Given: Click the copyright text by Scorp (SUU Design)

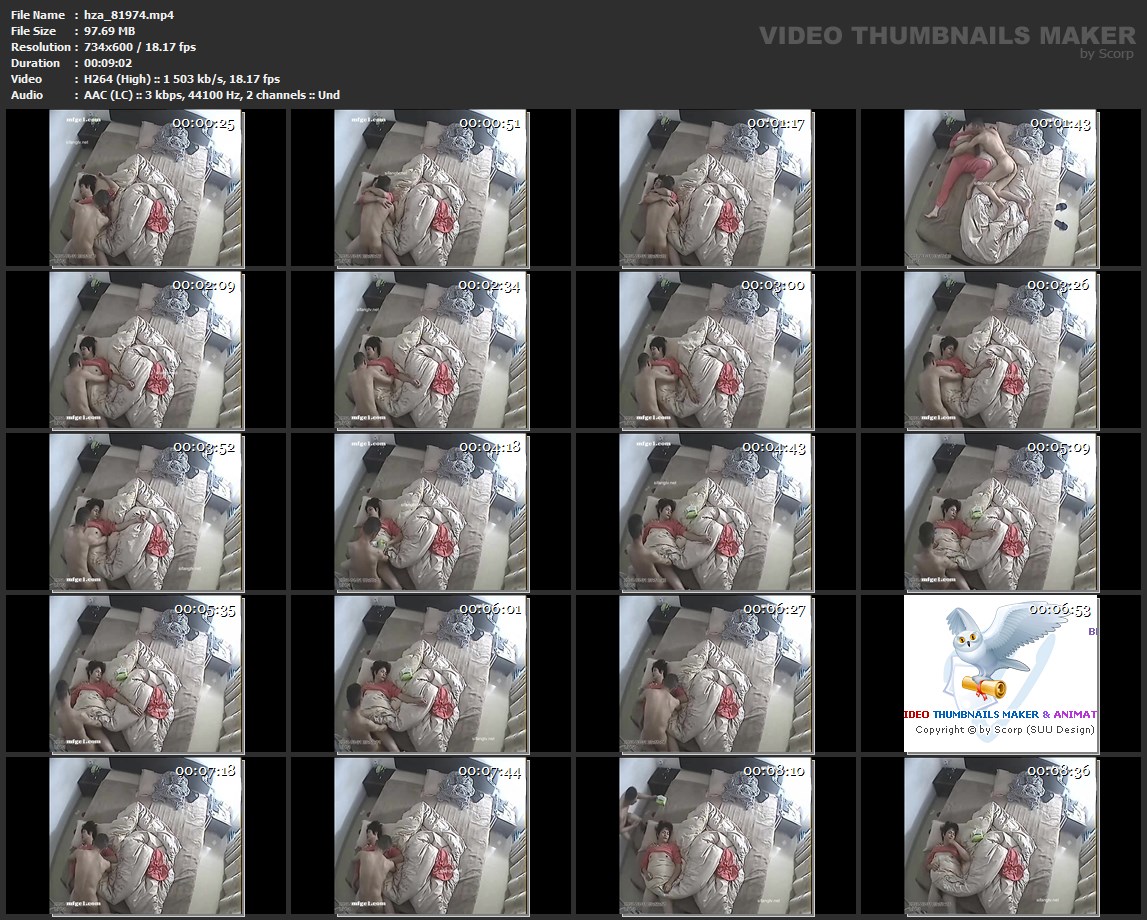Looking at the screenshot, I should [1005, 730].
